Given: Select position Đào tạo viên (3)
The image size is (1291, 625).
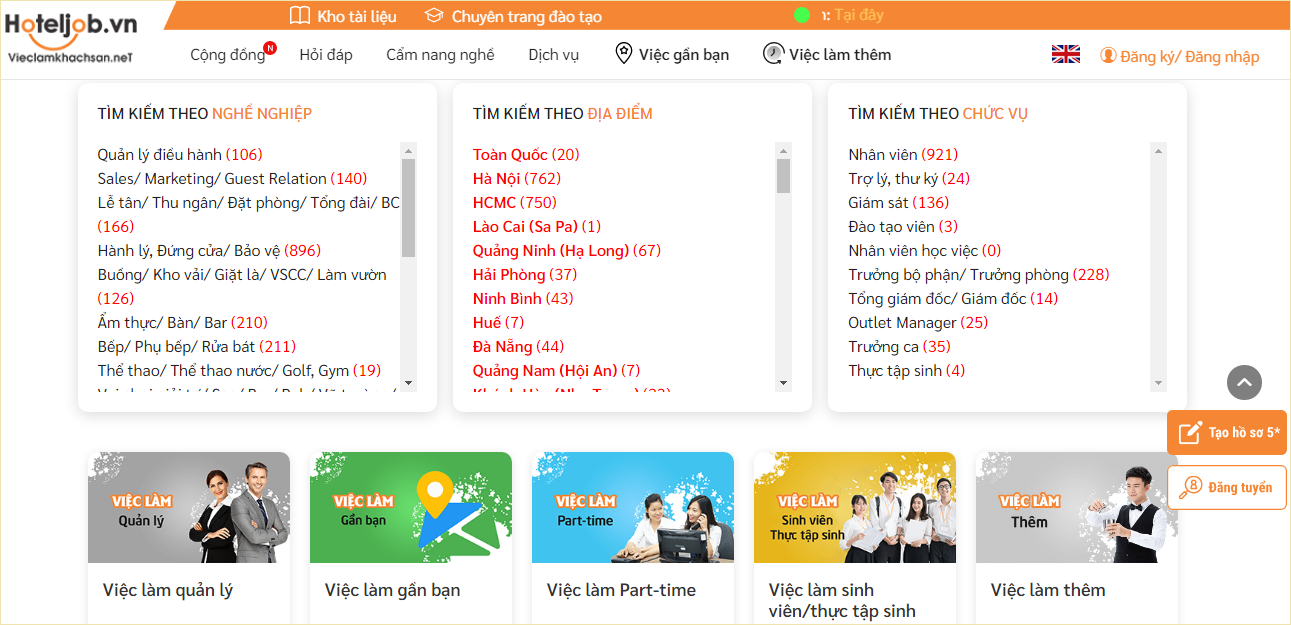Looking at the screenshot, I should pyautogui.click(x=903, y=226).
